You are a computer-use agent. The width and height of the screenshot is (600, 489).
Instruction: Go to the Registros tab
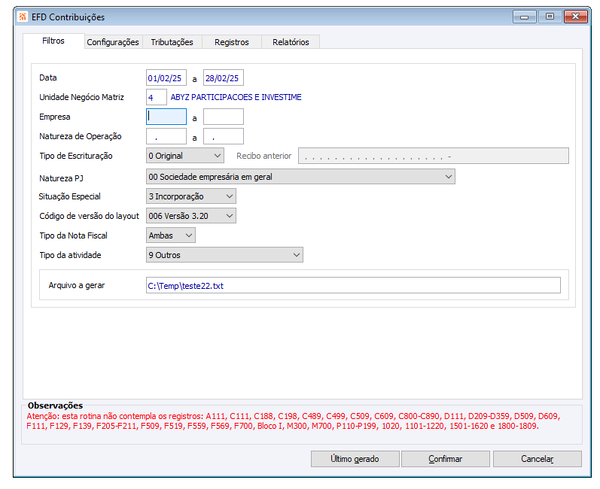click(x=232, y=42)
